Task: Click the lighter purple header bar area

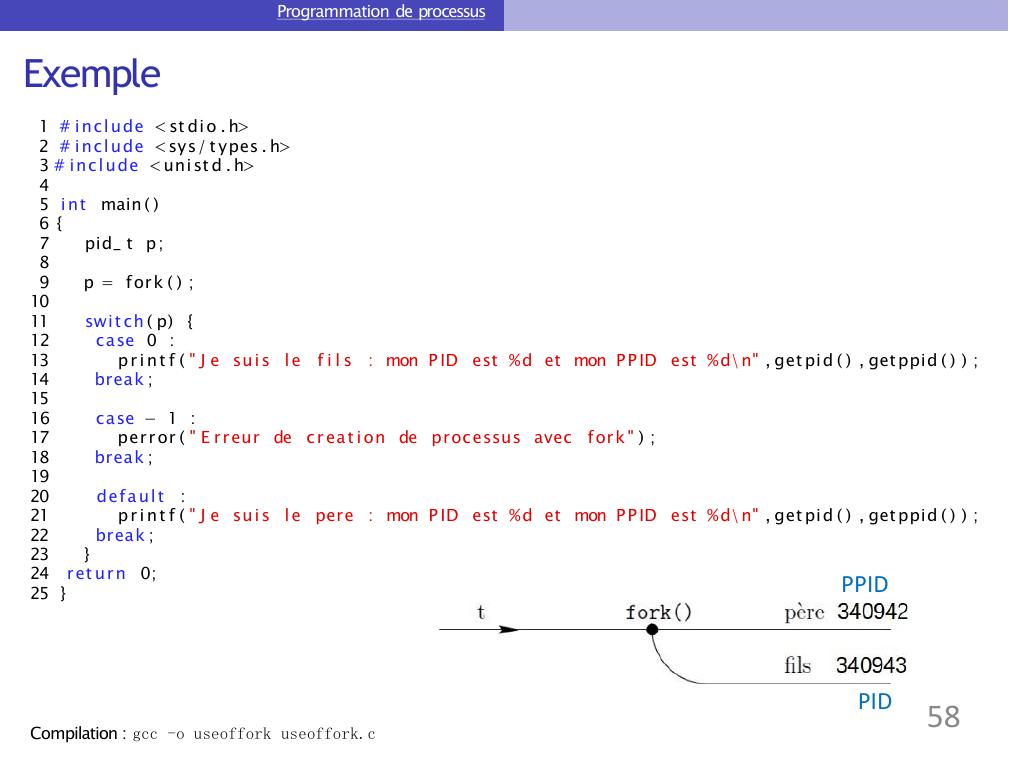Action: click(x=755, y=15)
